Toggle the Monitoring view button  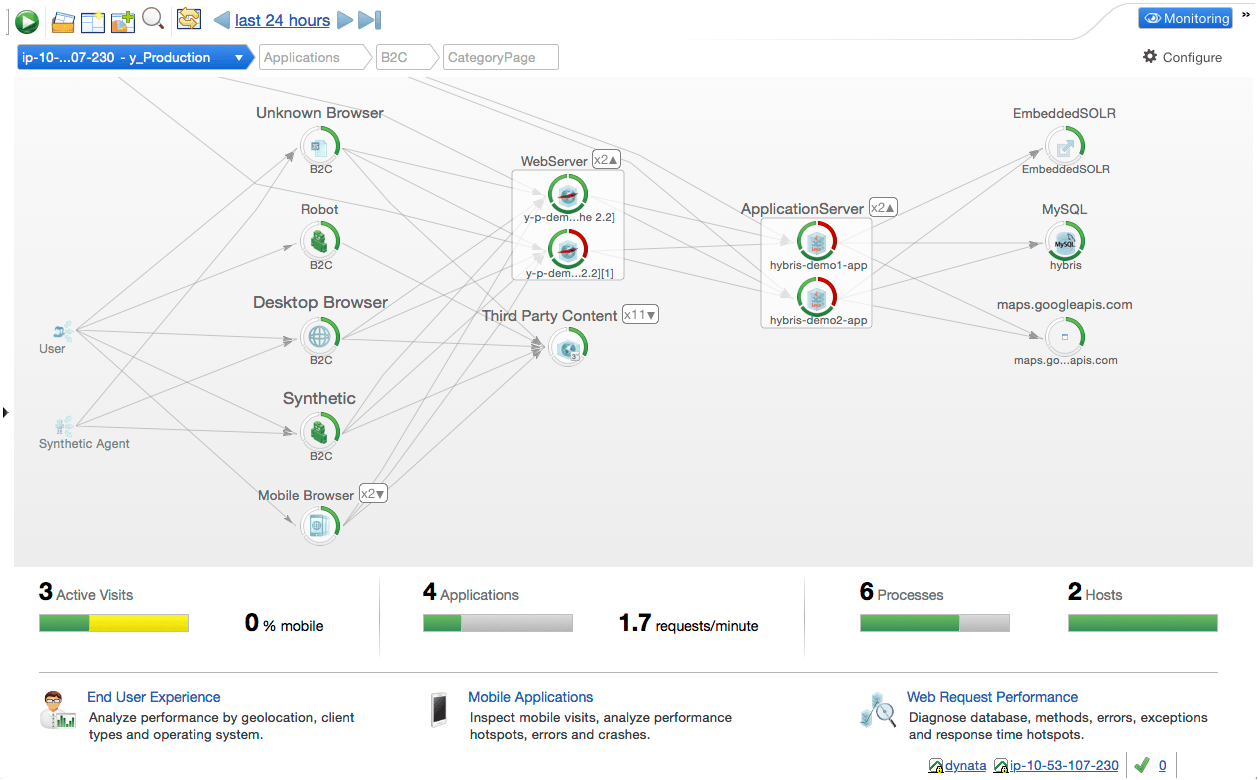[1185, 19]
